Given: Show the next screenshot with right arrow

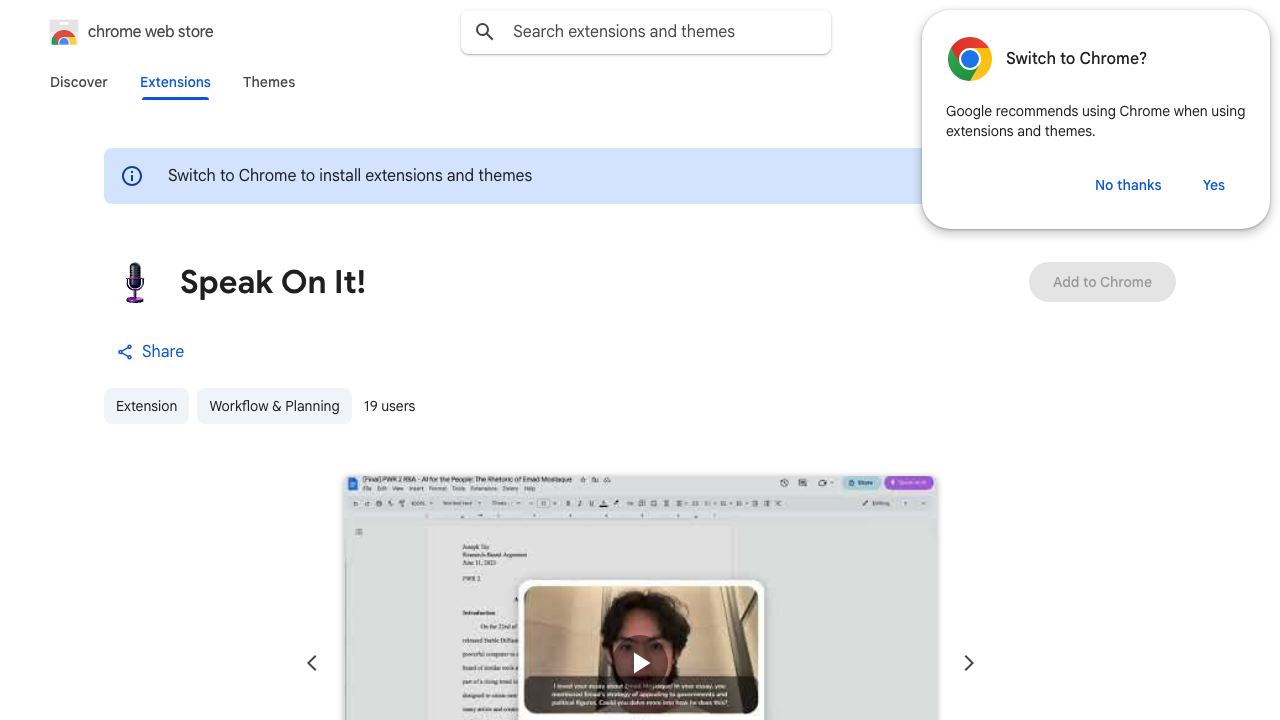Looking at the screenshot, I should click(x=968, y=663).
